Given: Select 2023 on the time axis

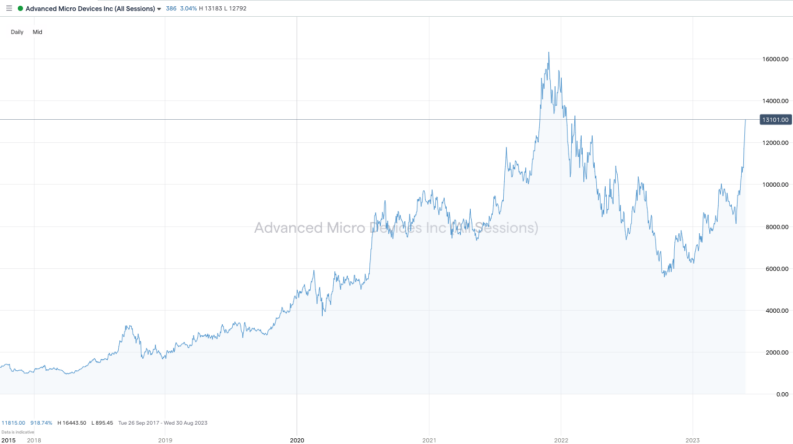Looking at the screenshot, I should [692, 439].
